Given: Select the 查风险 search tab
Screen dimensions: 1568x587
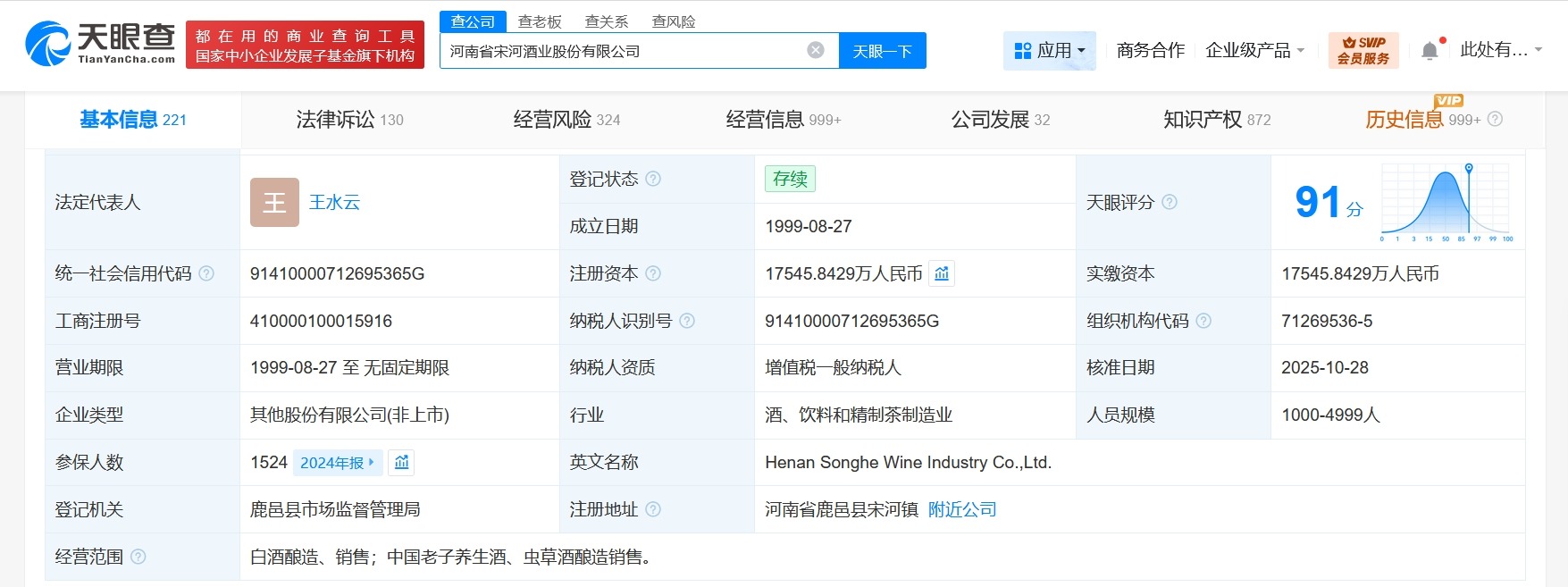Looking at the screenshot, I should [x=674, y=21].
